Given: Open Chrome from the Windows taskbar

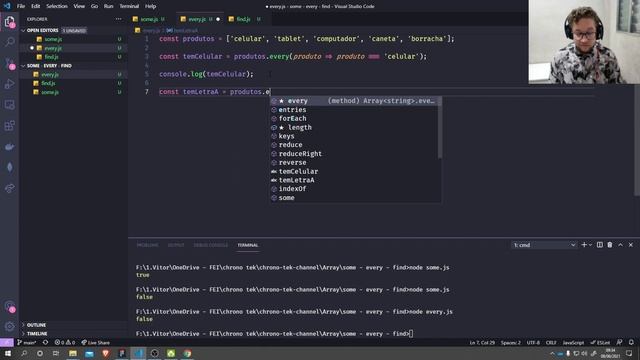Looking at the screenshot, I should tap(187, 353).
